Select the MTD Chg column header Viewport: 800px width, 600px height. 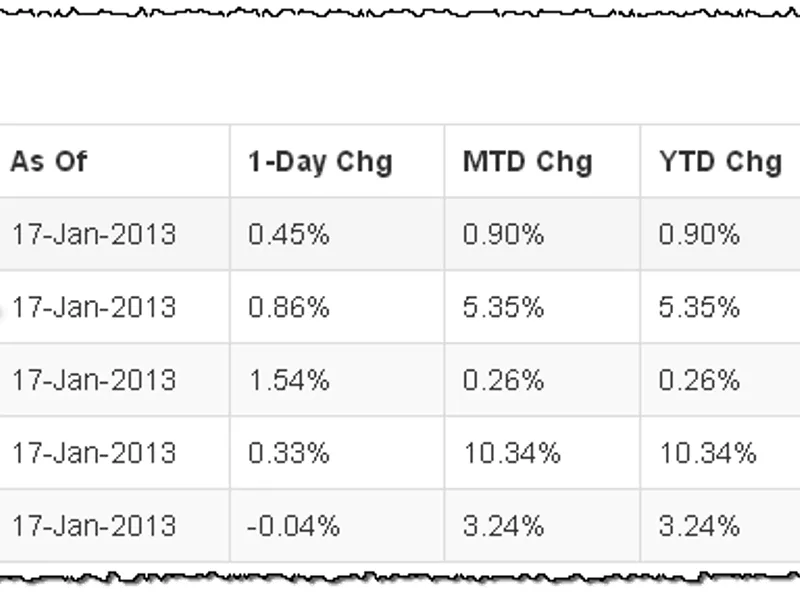528,163
